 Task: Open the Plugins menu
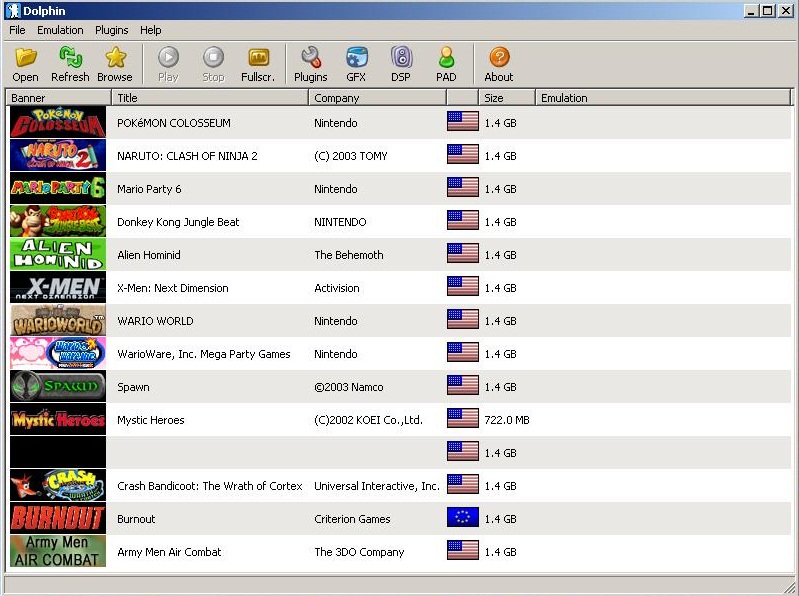112,30
